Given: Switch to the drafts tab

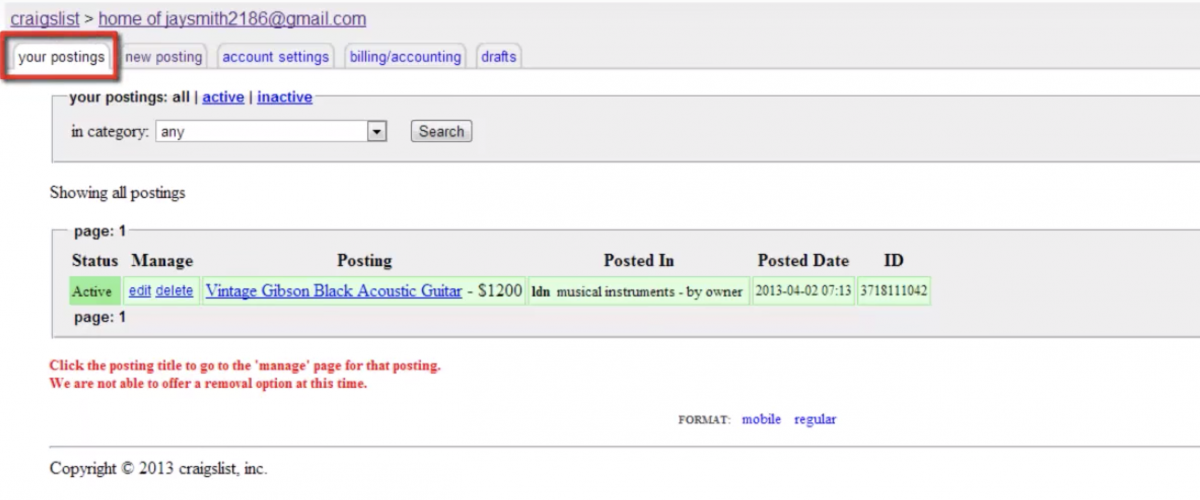Looking at the screenshot, I should pos(498,57).
